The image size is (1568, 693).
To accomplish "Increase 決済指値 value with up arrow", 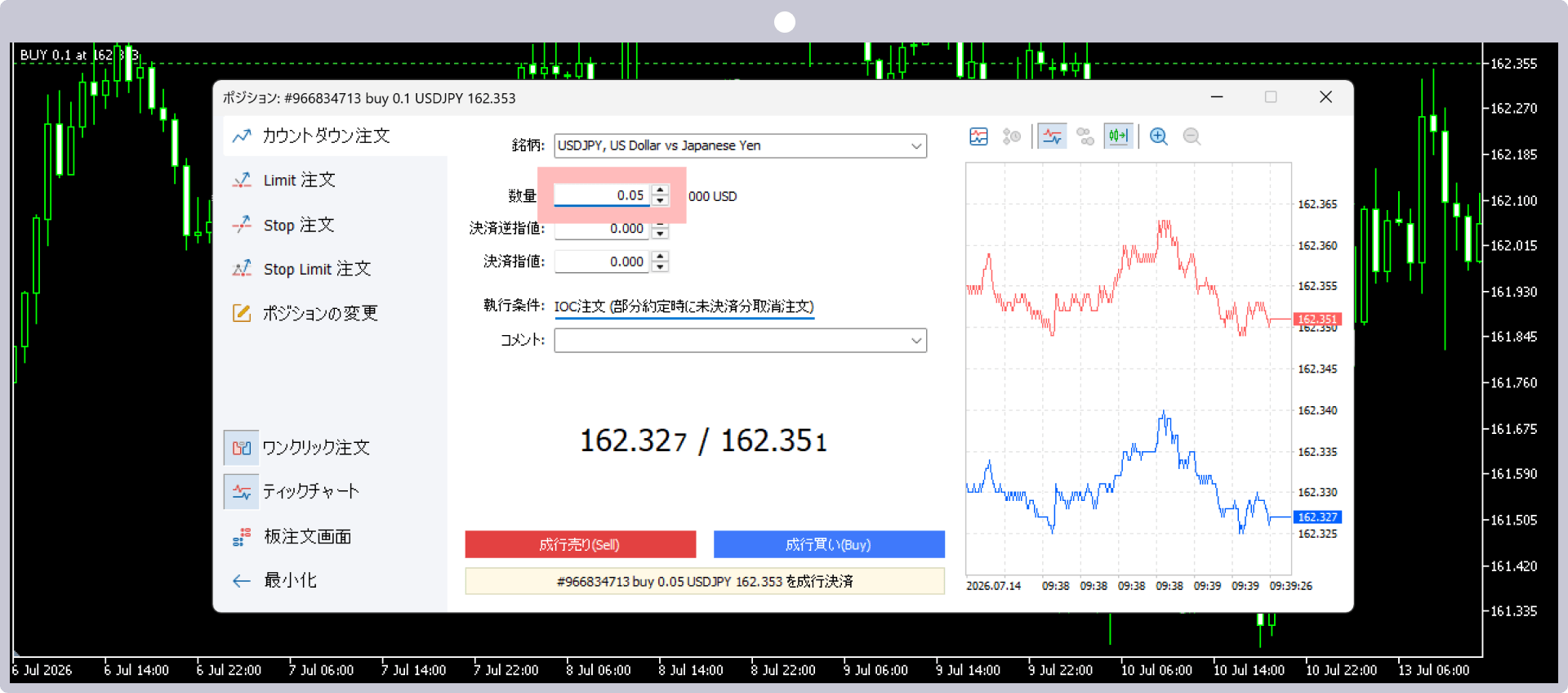I will tap(660, 257).
